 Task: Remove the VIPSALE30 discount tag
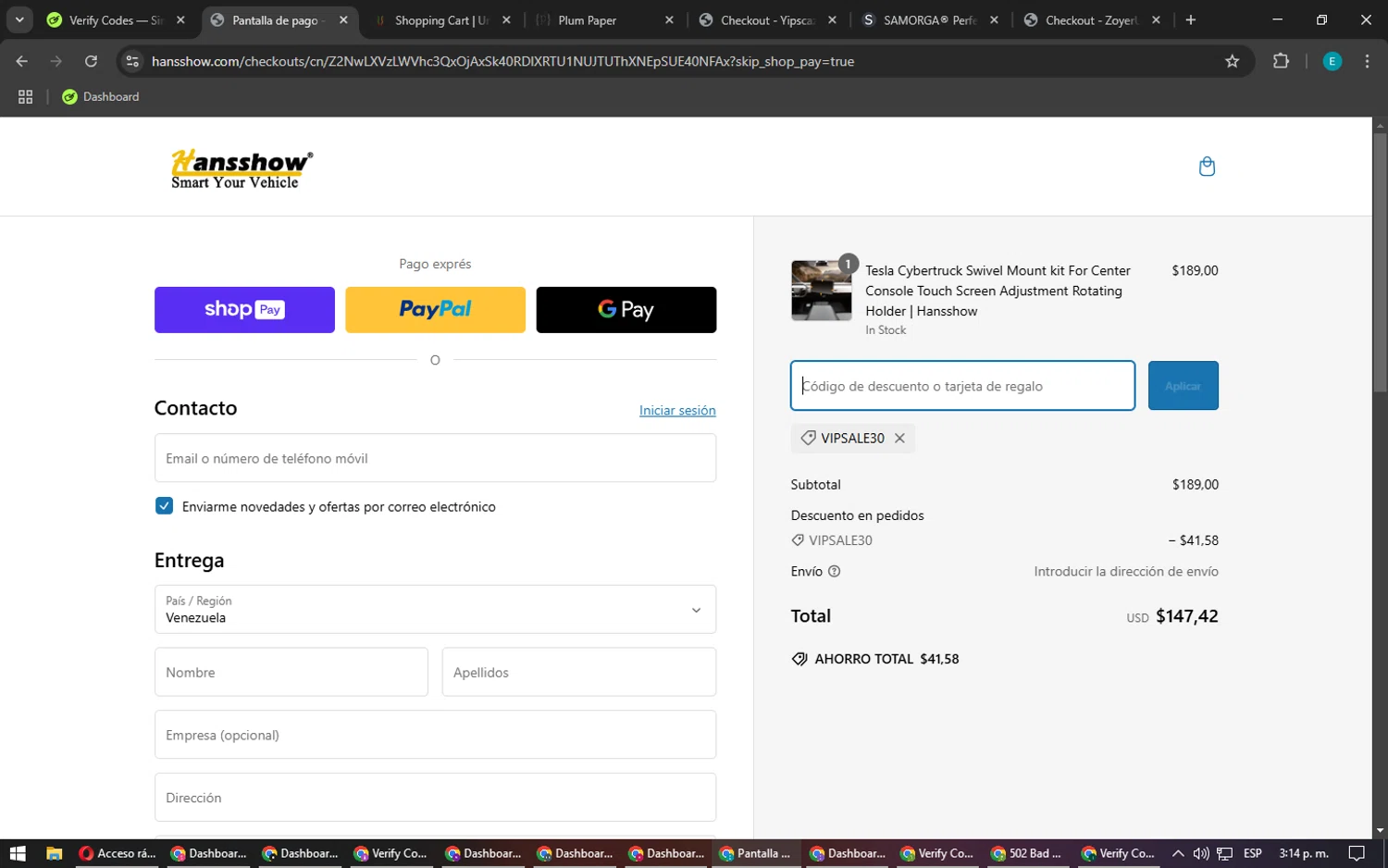pyautogui.click(x=899, y=439)
